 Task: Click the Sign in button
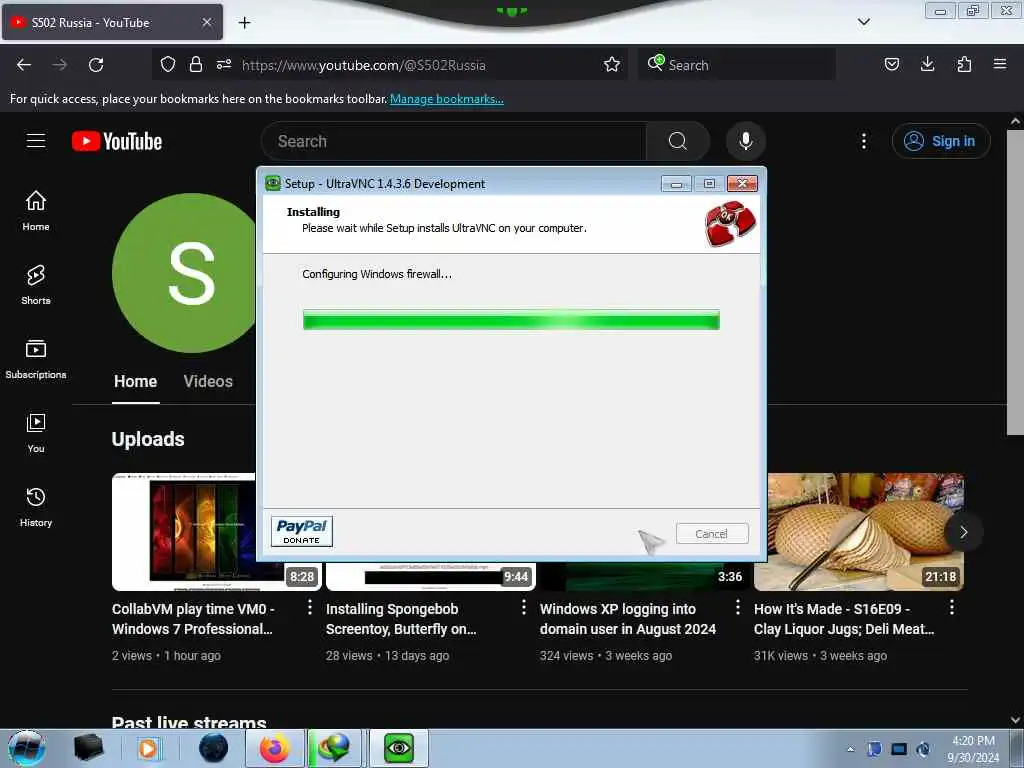pos(941,141)
